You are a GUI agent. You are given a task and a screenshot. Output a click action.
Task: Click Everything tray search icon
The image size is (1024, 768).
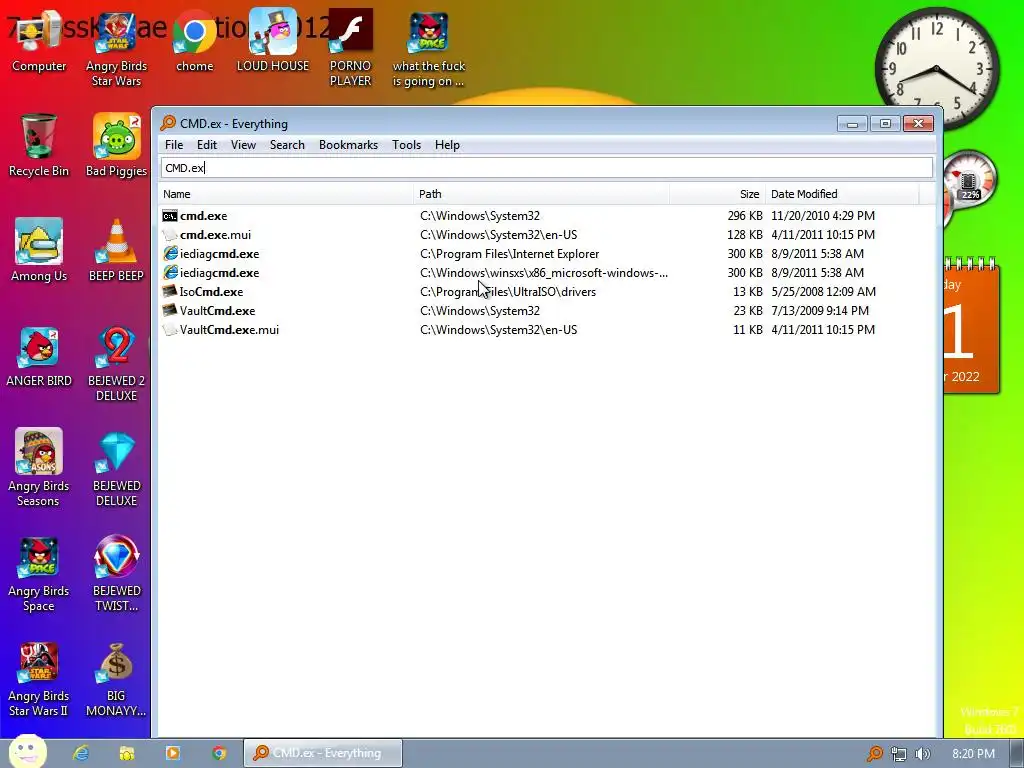click(874, 754)
